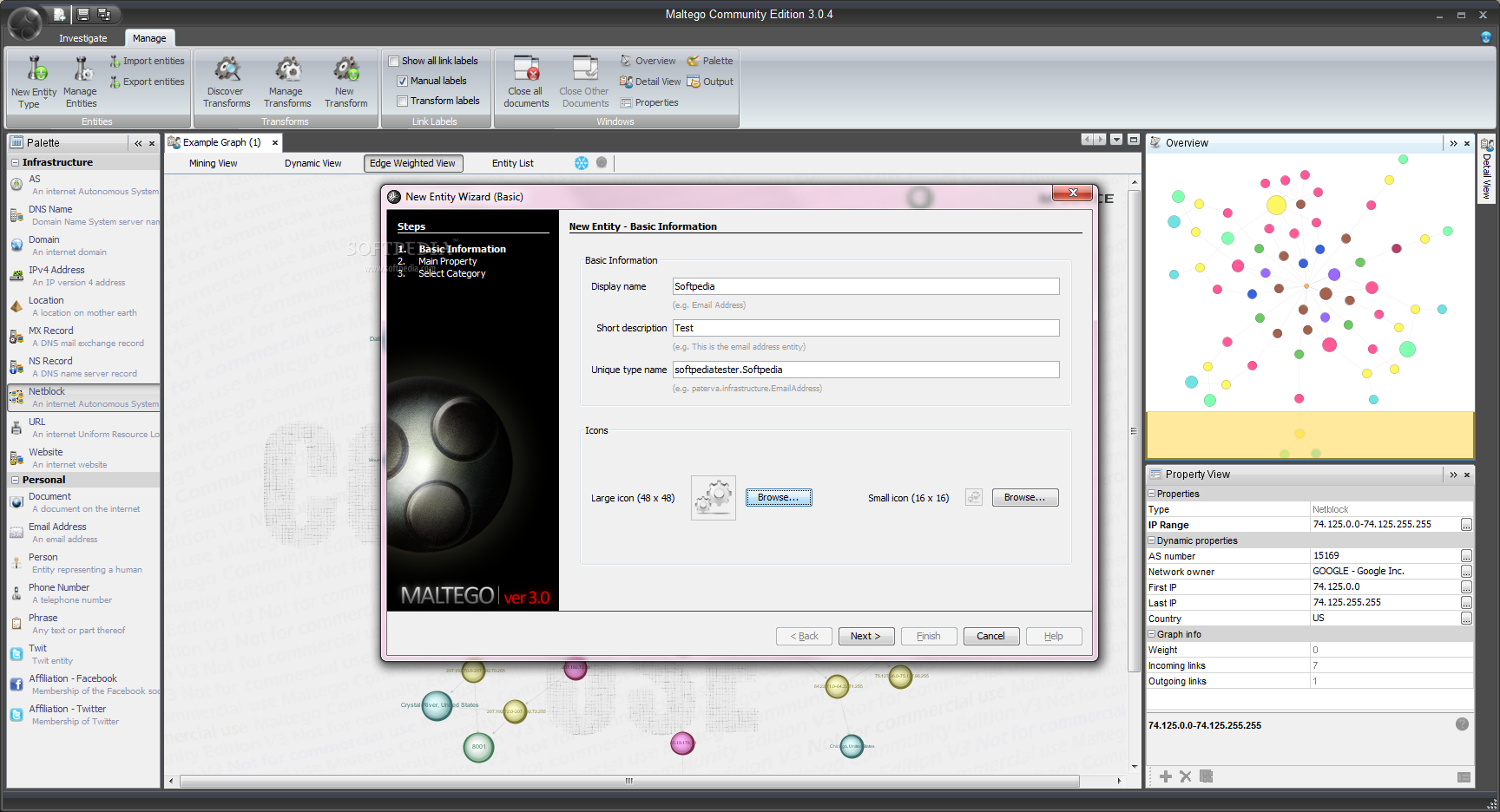The width and height of the screenshot is (1500, 812).
Task: Click the Maltego application orb button
Action: coord(25,23)
